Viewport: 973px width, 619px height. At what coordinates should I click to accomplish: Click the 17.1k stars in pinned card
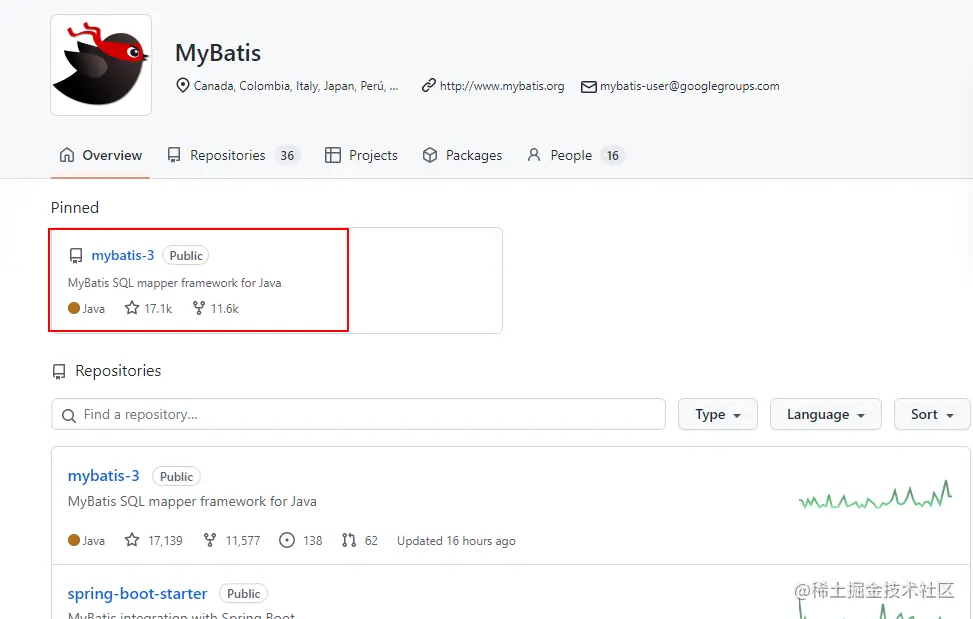point(158,308)
